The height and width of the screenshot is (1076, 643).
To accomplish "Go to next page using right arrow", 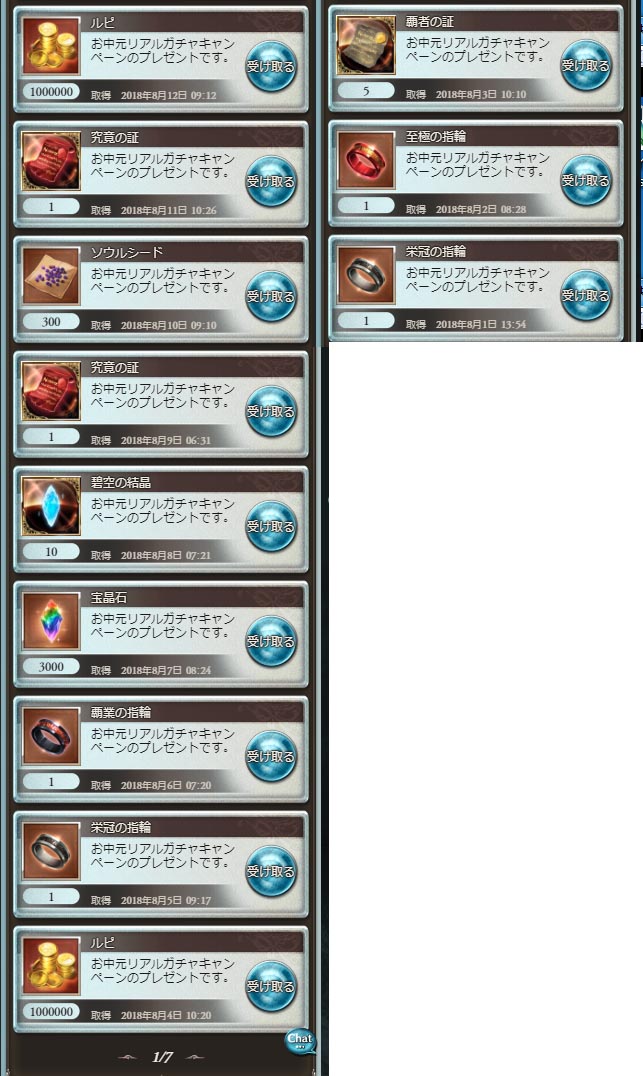I will [x=196, y=1057].
